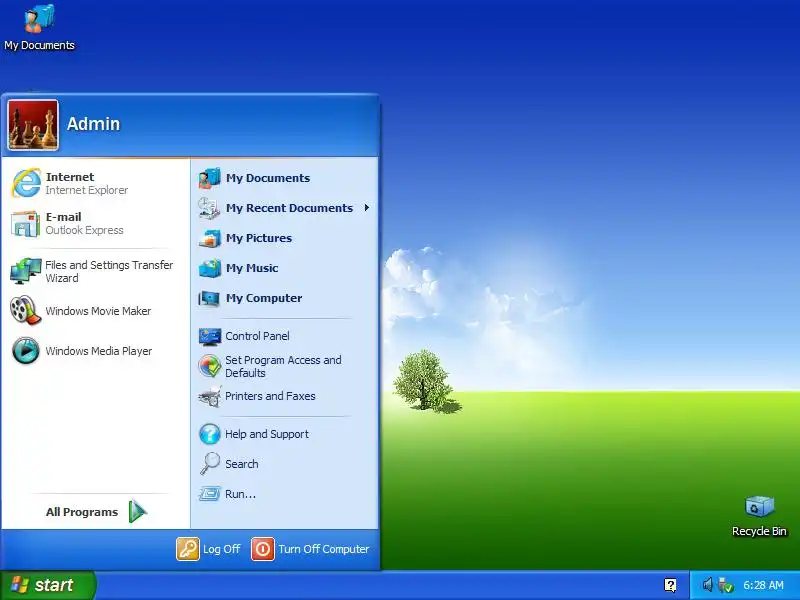Click the network security tray icon
800x600 pixels.
click(726, 585)
